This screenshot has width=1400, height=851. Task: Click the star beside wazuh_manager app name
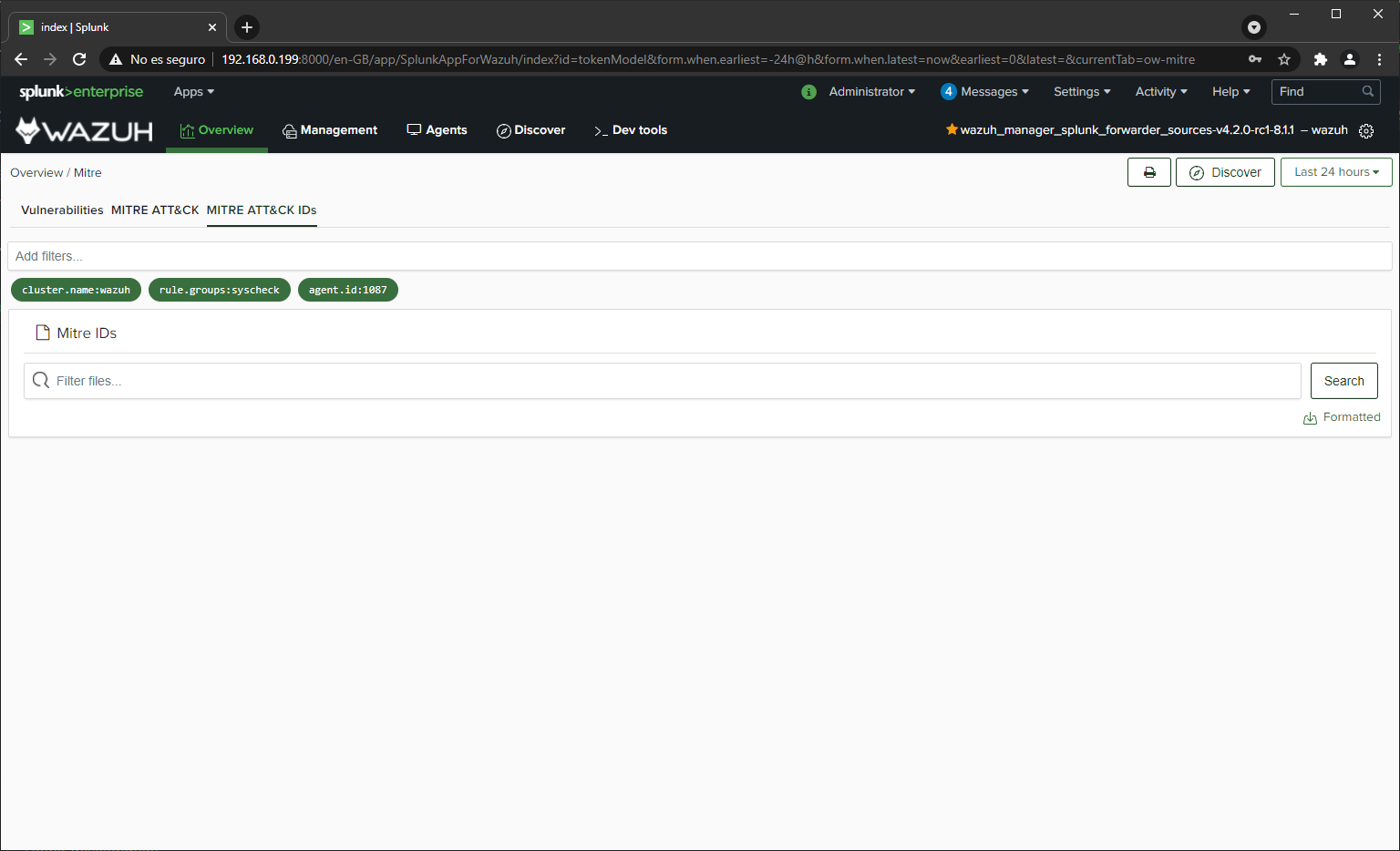(951, 130)
